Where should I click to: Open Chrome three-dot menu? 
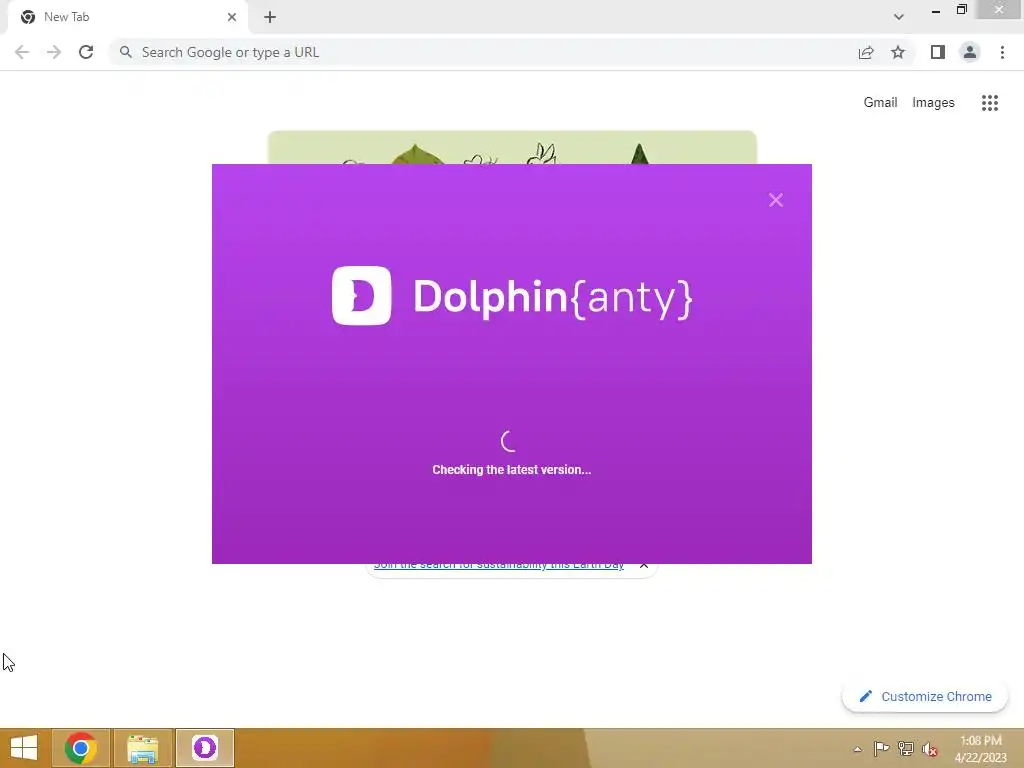[1002, 52]
